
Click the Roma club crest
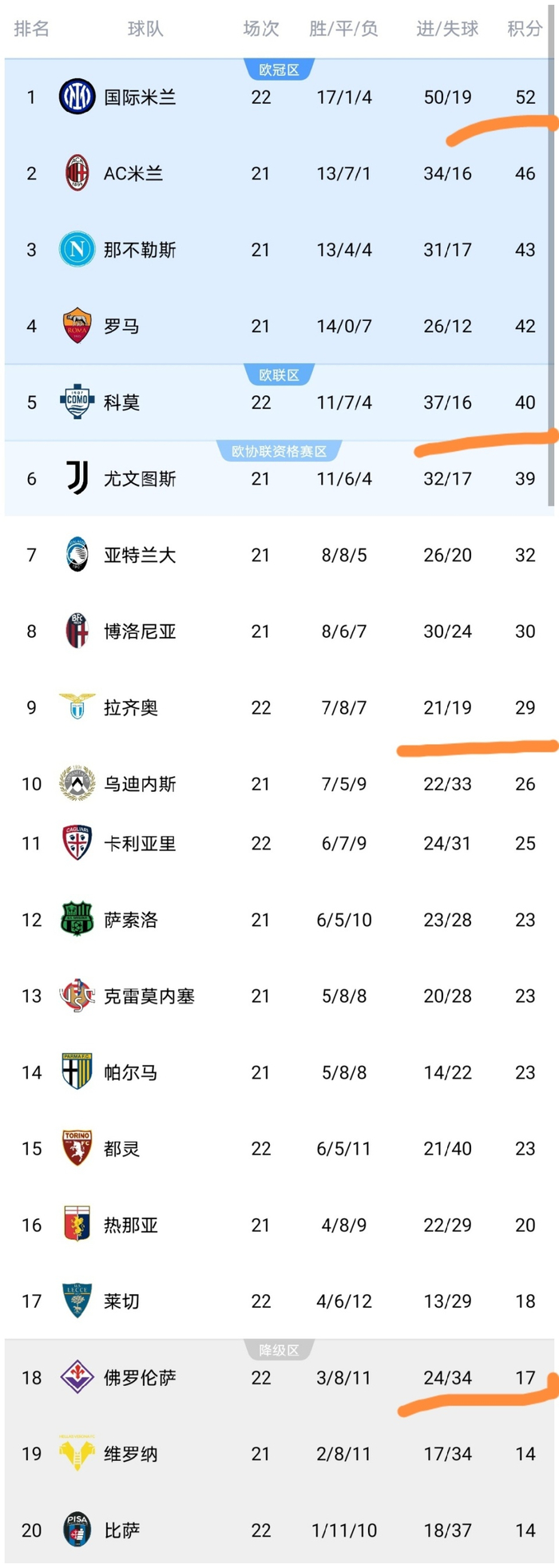pyautogui.click(x=77, y=326)
